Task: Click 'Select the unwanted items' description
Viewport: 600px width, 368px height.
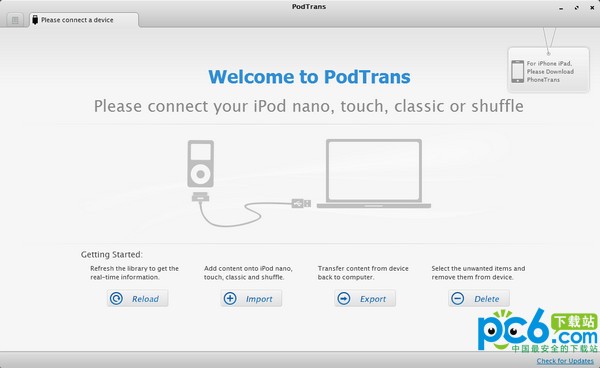Action: pos(478,273)
